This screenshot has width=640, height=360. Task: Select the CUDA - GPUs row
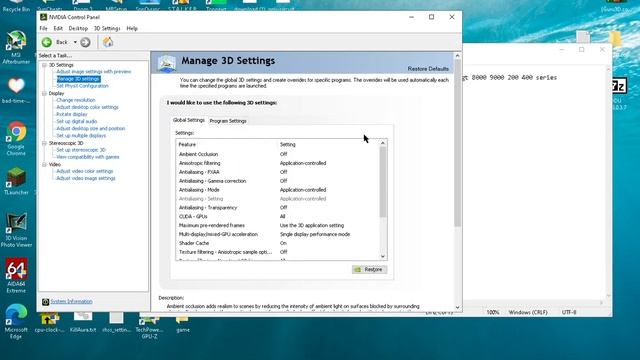278,217
